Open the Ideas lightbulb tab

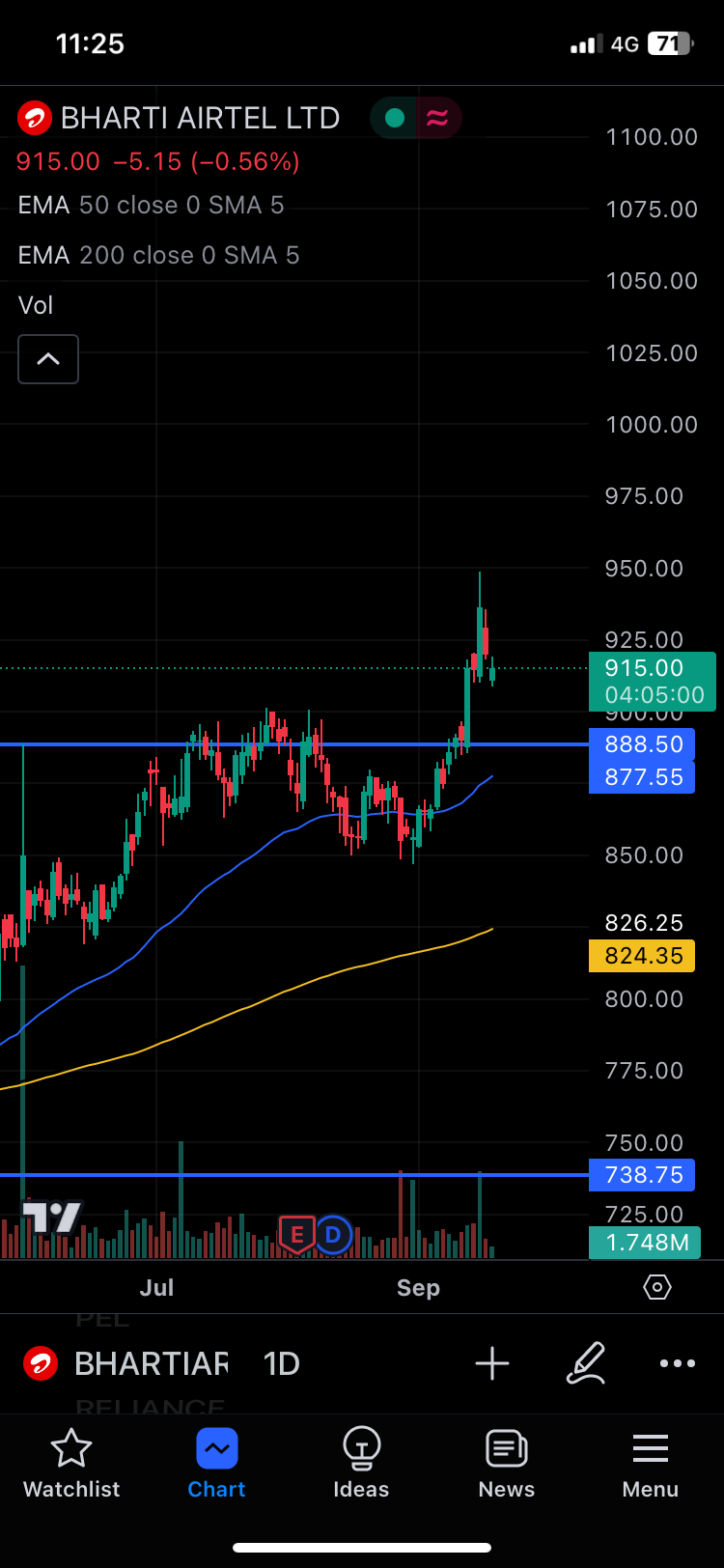pyautogui.click(x=361, y=1463)
